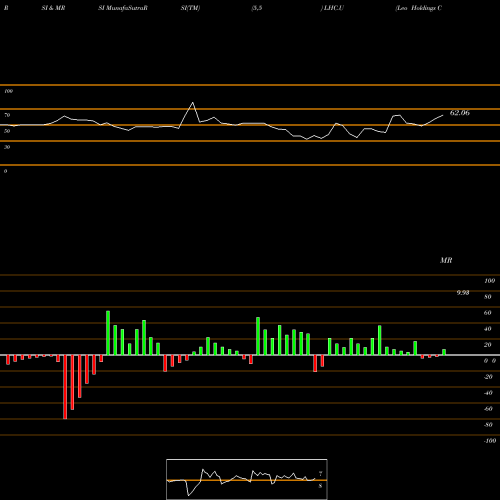This screenshot has width=500, height=500.
Task: Click the 'SI MunafaSutraR' header text
Action: [123, 8]
